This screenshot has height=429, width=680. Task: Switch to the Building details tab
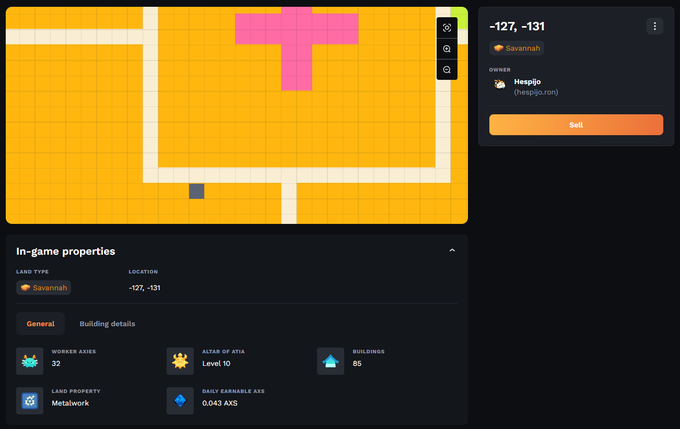pos(107,324)
